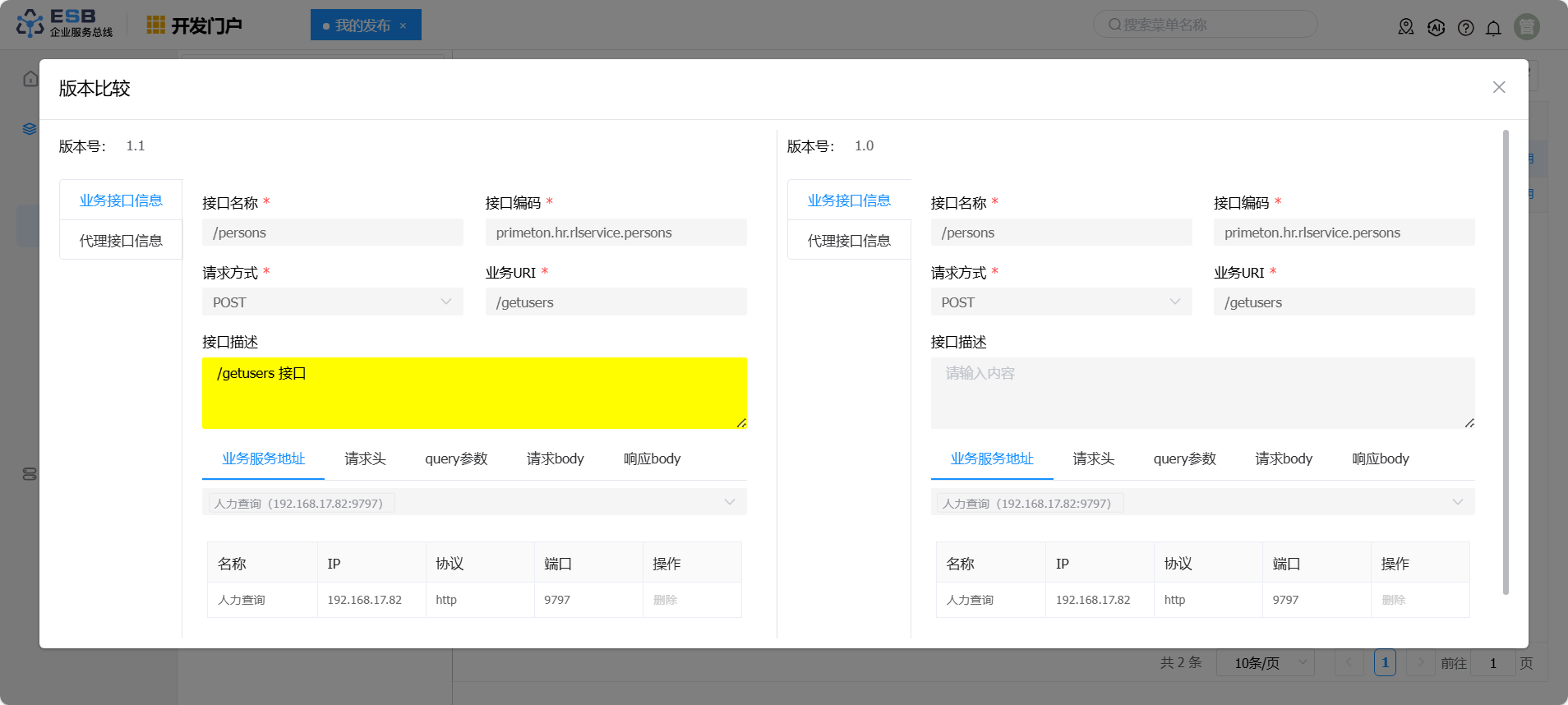
Task: Click the dialog vertical scrollbar
Action: point(1506,362)
